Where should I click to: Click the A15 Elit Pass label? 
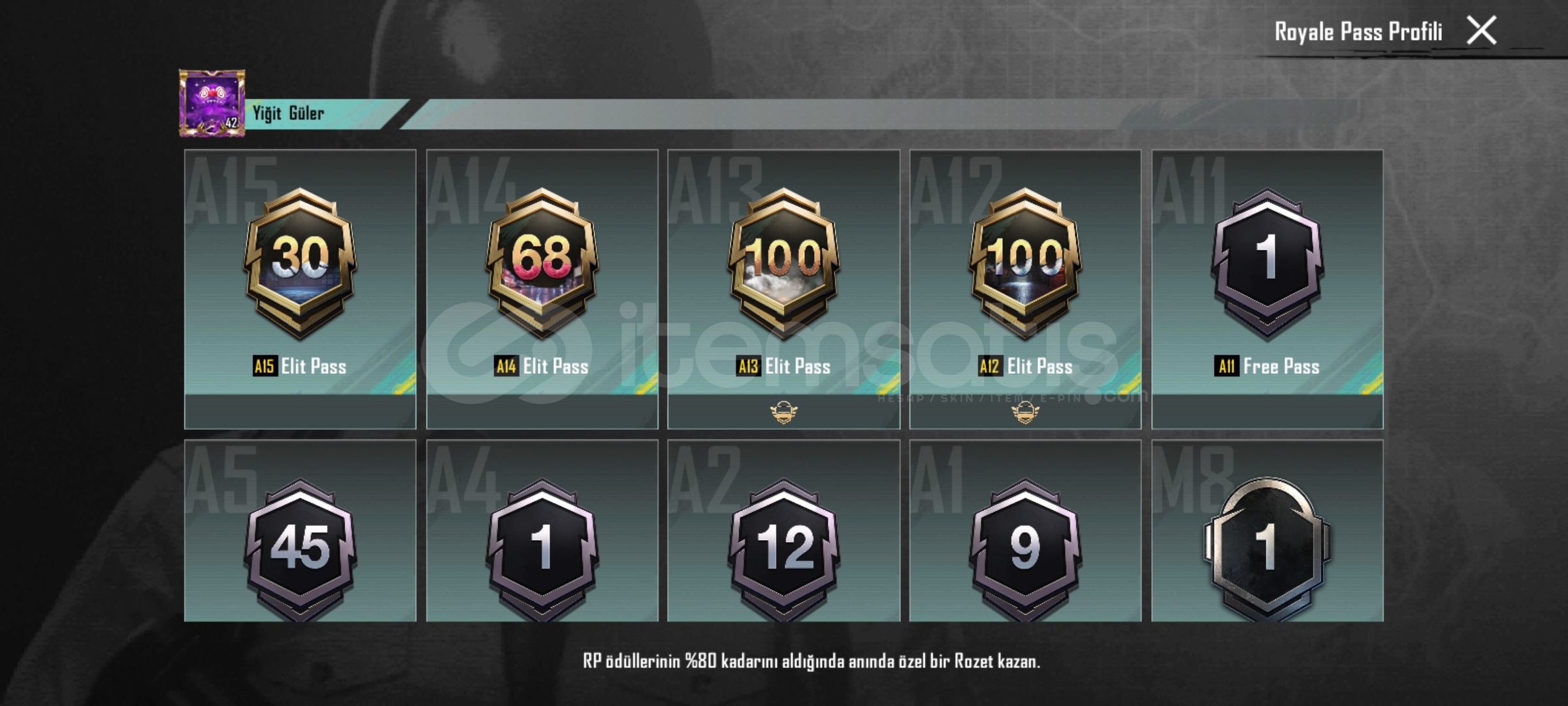[x=300, y=366]
